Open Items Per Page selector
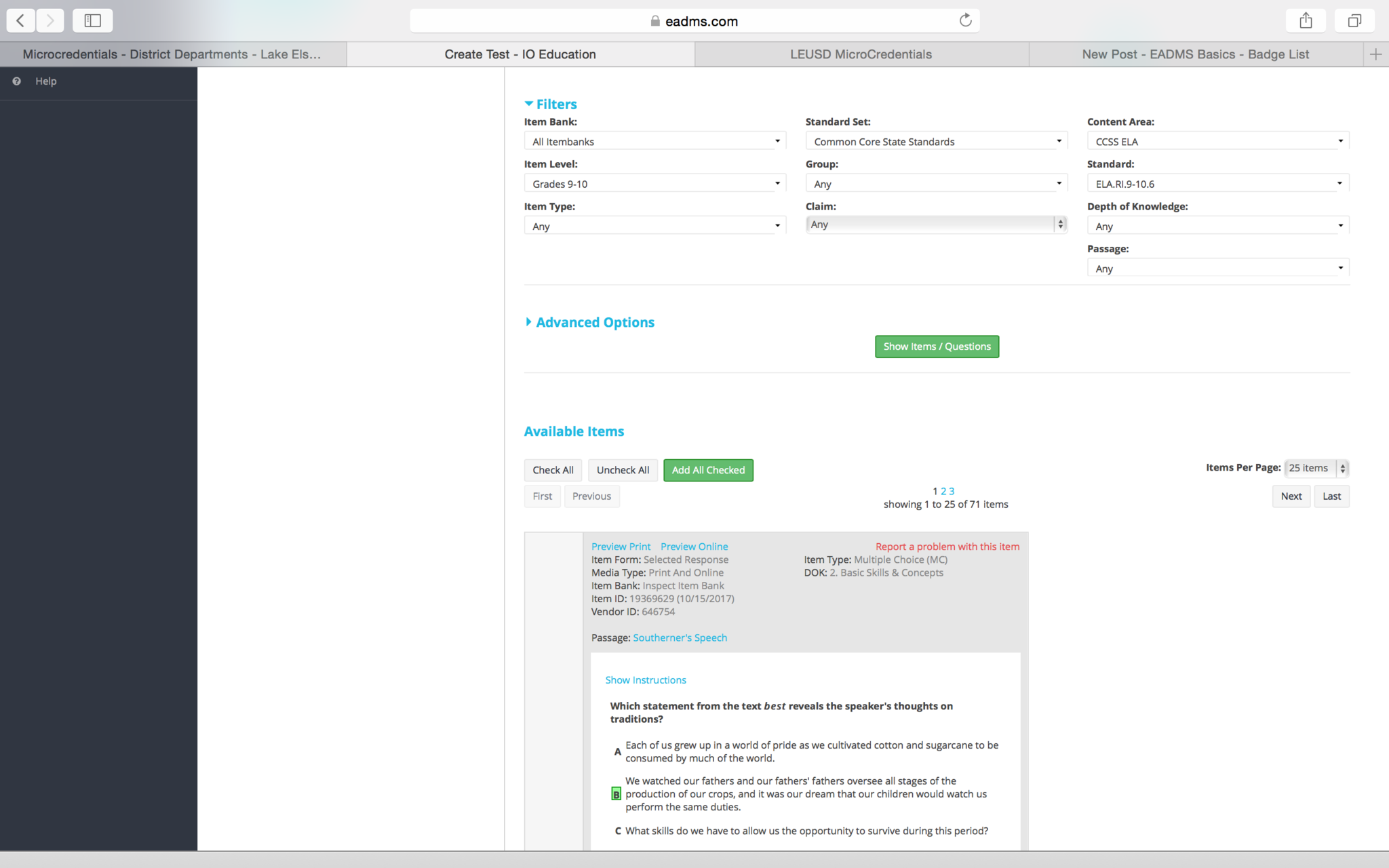The width and height of the screenshot is (1389, 868). [x=1316, y=468]
